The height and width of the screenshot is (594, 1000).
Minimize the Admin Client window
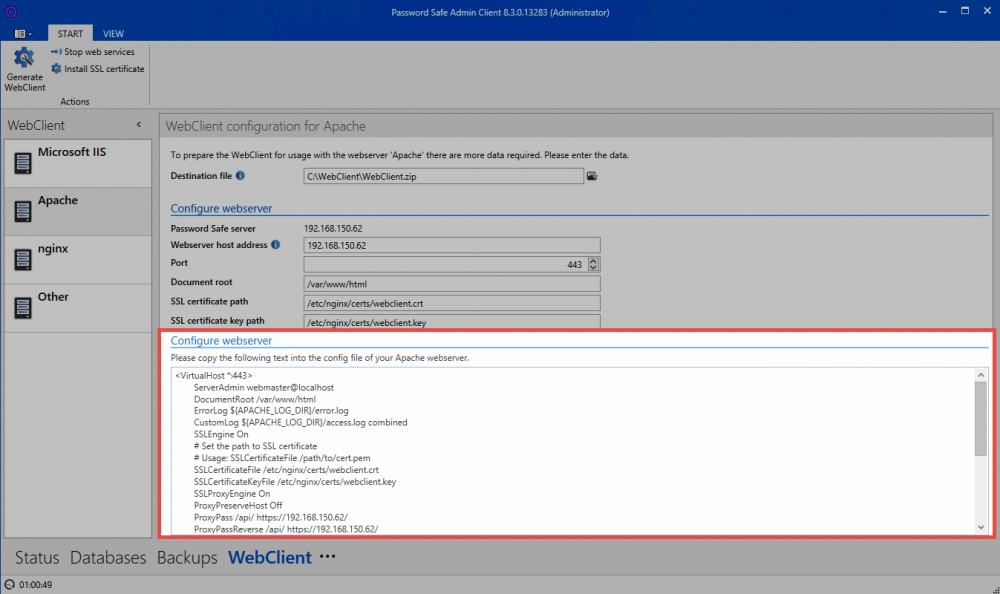(x=943, y=11)
